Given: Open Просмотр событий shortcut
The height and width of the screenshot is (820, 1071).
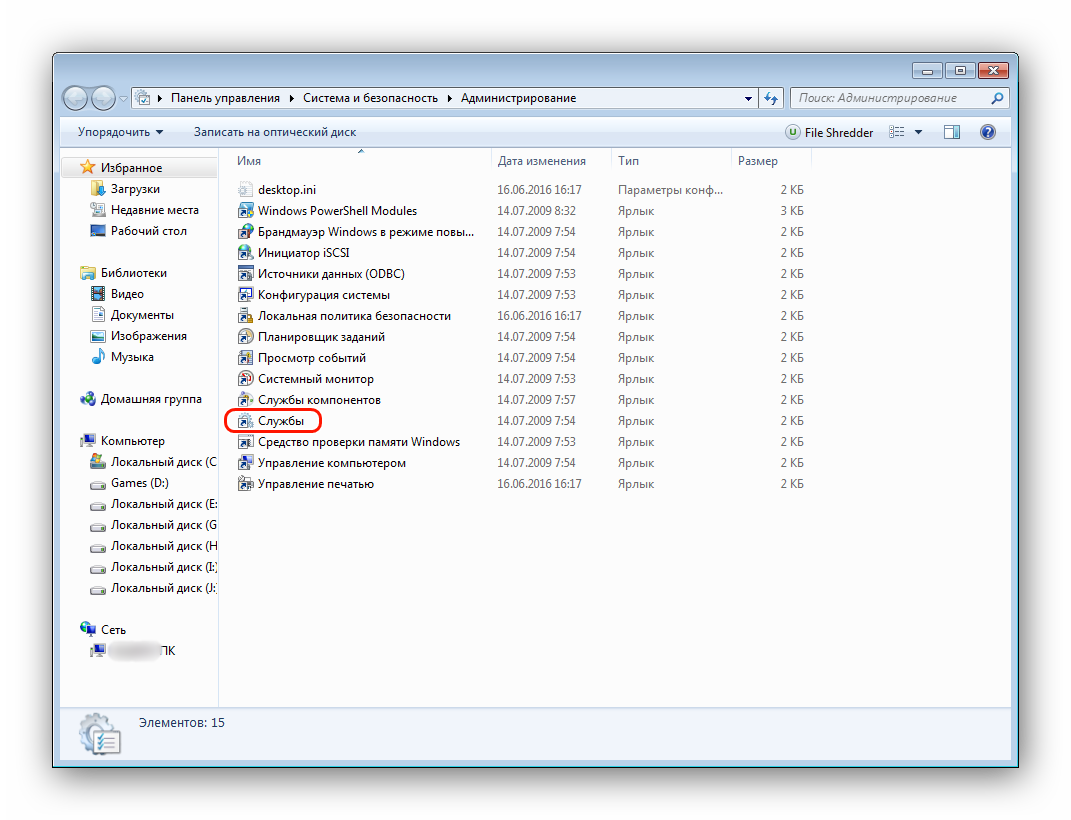Looking at the screenshot, I should (311, 358).
